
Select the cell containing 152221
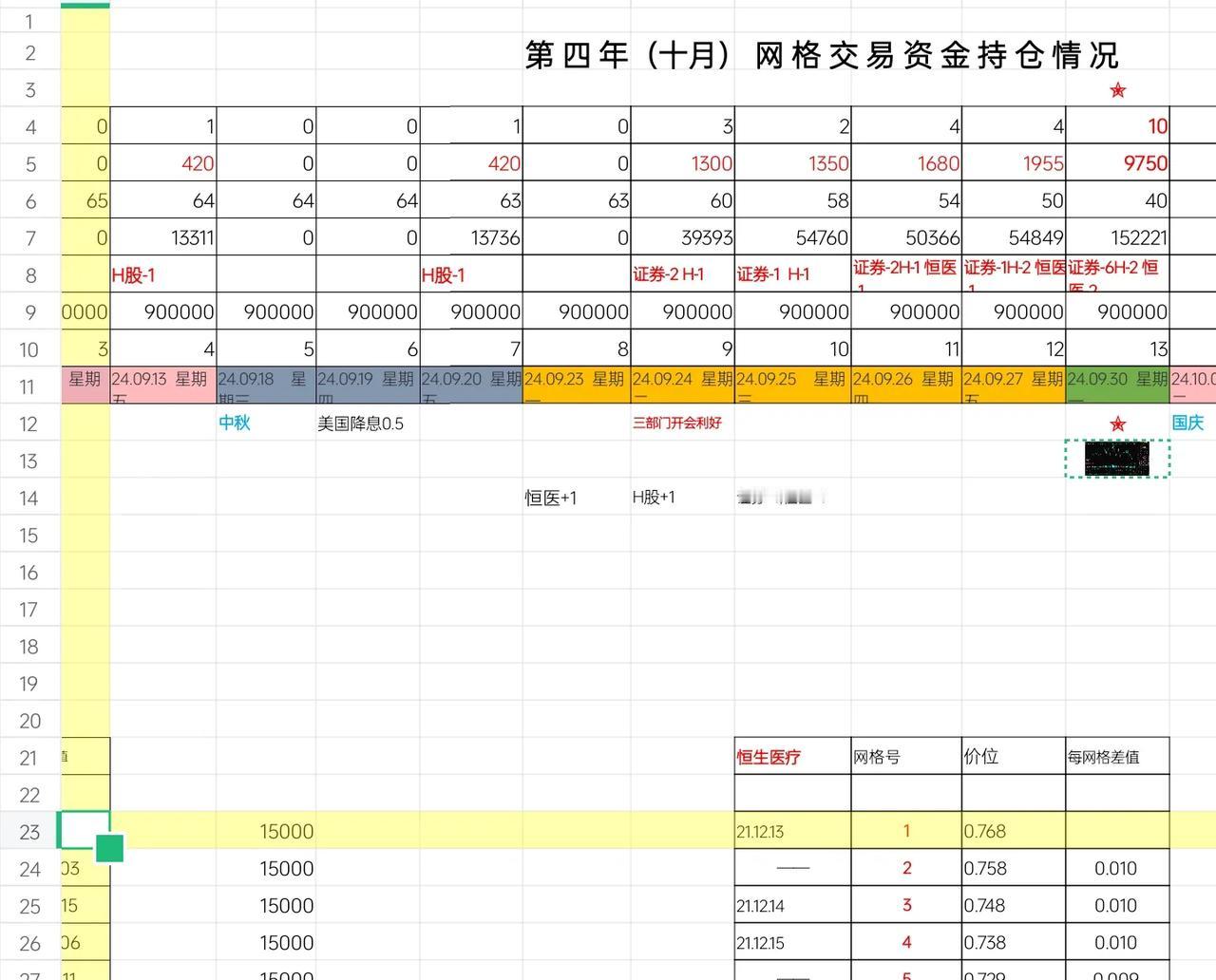(1118, 237)
